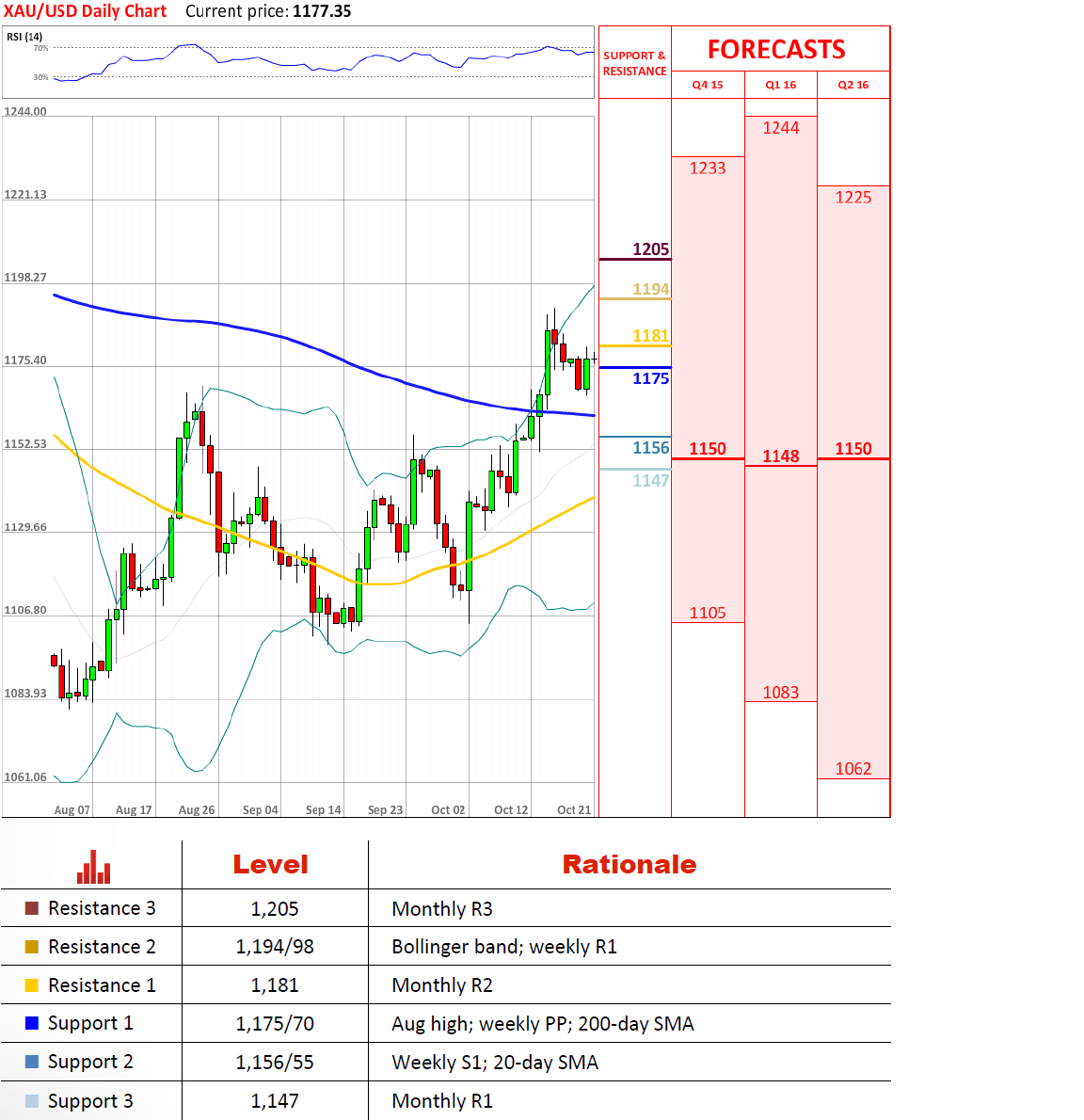The width and height of the screenshot is (1084, 1120).
Task: Click the level cell 1,175/70
Action: [x=274, y=1024]
